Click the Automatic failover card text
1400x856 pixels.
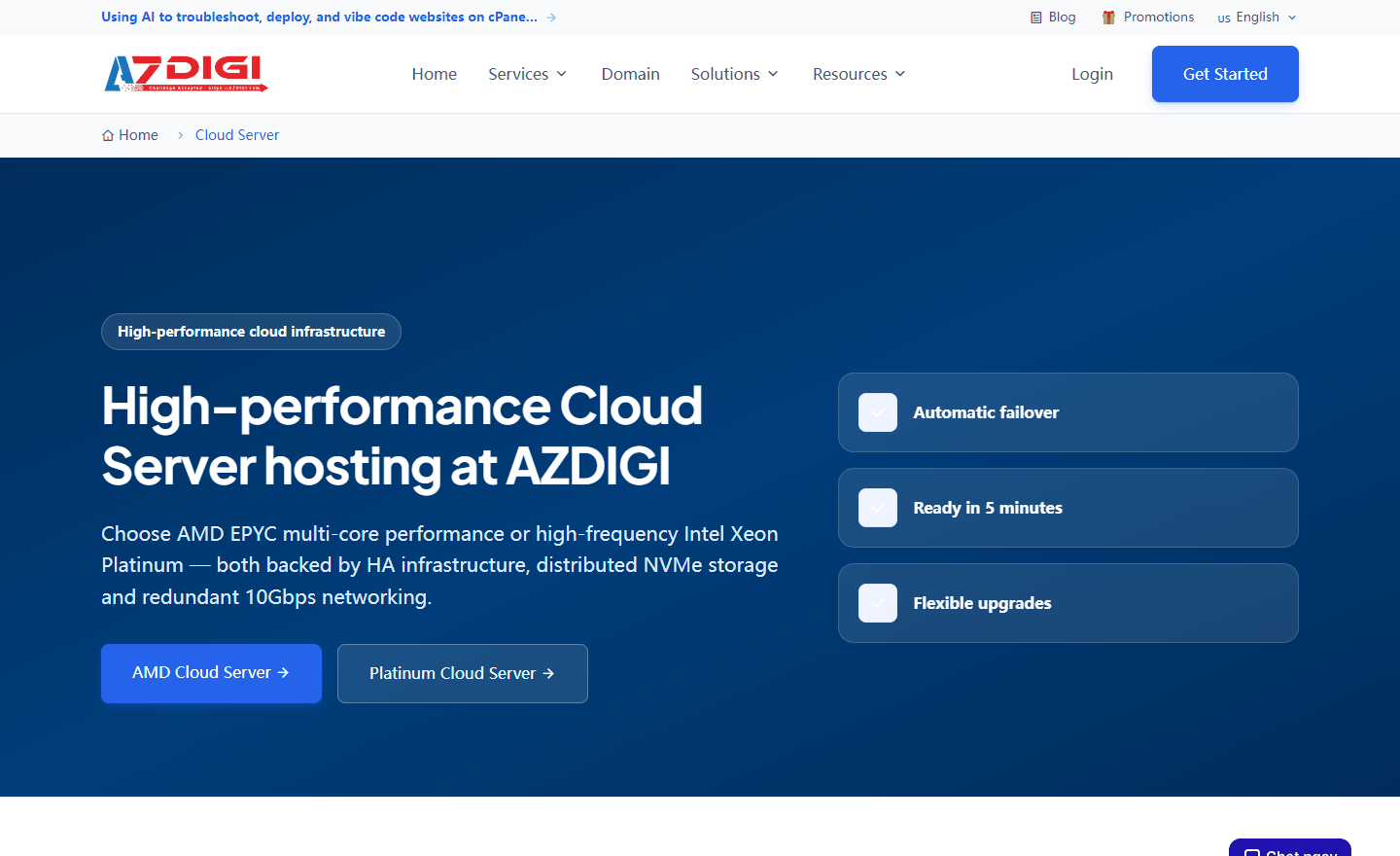[x=986, y=412]
